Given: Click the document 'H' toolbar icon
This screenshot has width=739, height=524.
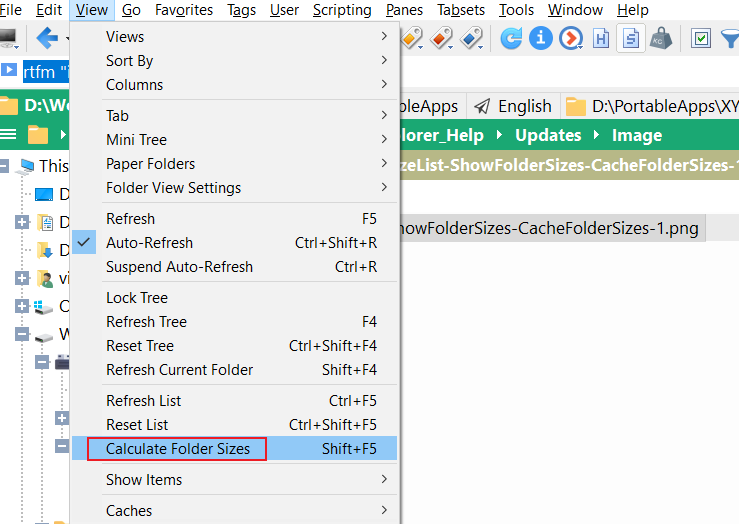Looking at the screenshot, I should (x=601, y=39).
